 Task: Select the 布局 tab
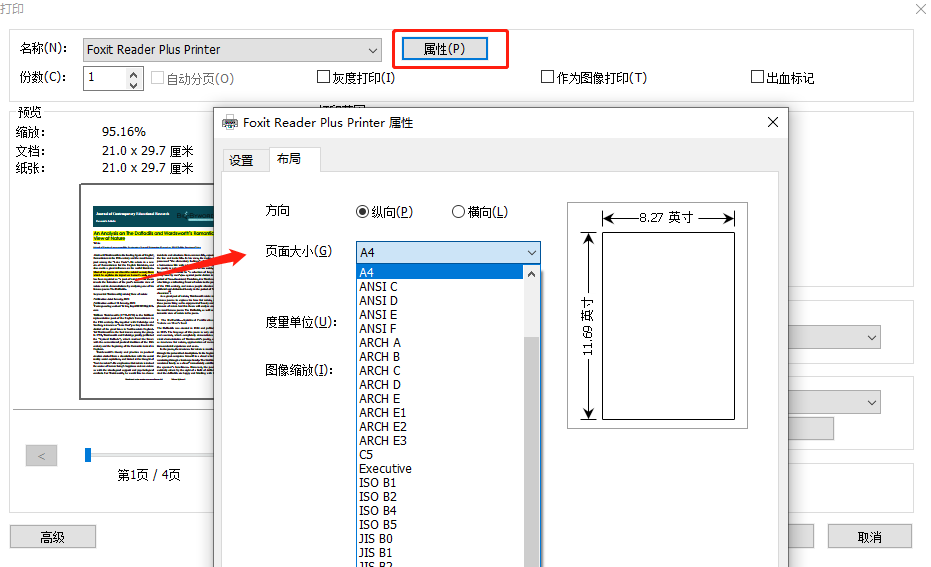click(x=289, y=160)
